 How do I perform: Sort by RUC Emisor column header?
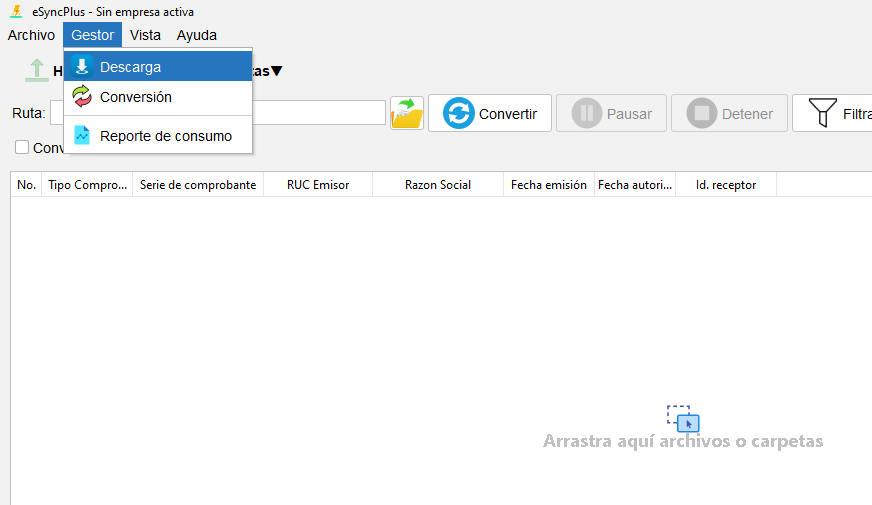[317, 185]
